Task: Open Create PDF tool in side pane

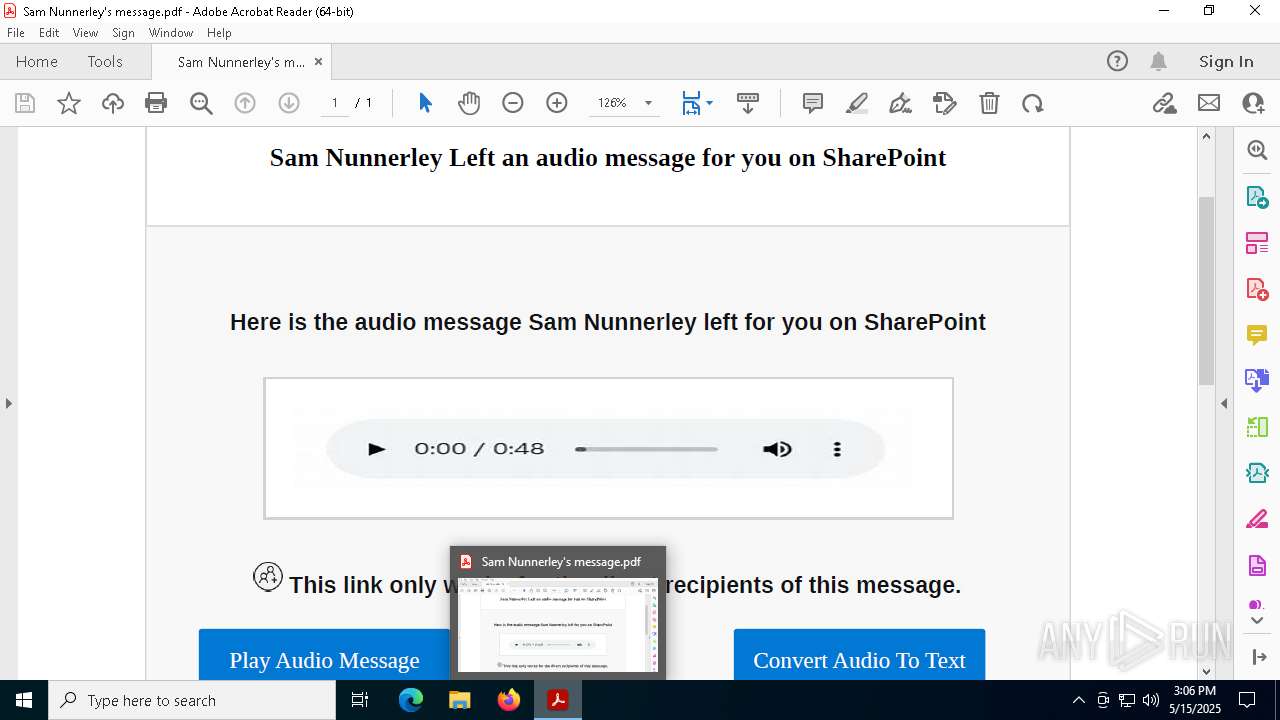Action: 1257,289
